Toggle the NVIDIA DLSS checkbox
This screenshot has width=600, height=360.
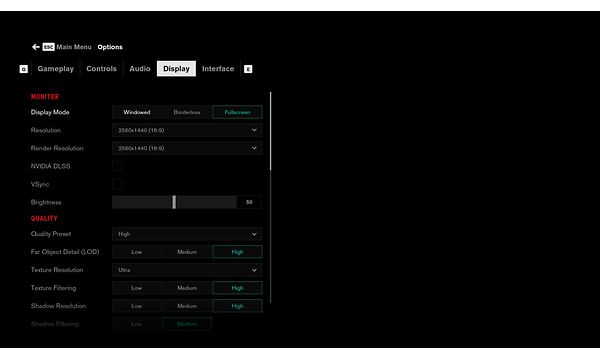coord(117,166)
